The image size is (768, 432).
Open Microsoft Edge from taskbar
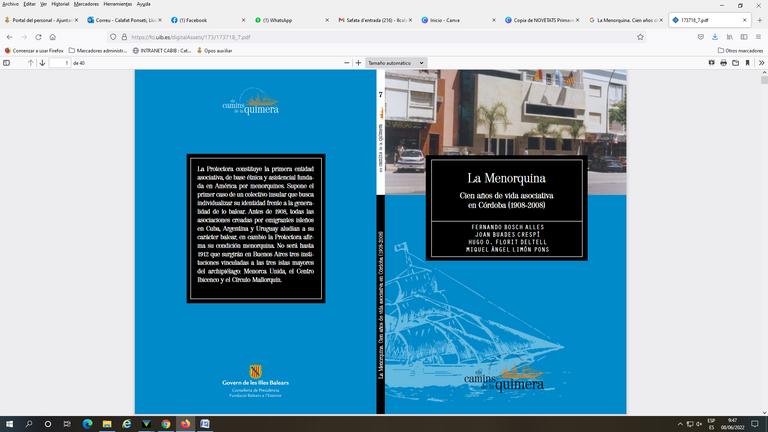[88, 424]
